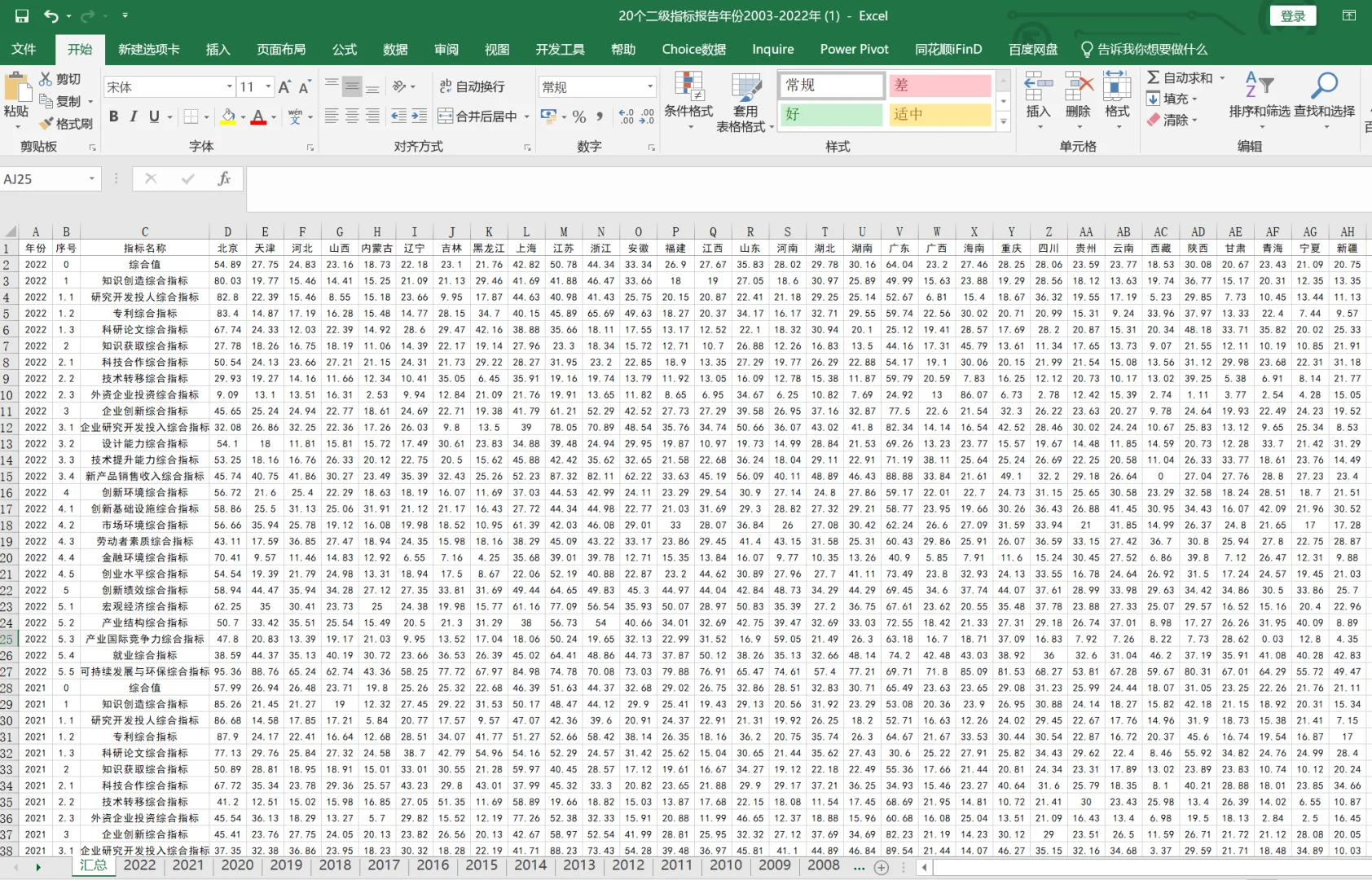This screenshot has height=880, width=1372.
Task: Toggle left text alignment
Action: coord(332,117)
